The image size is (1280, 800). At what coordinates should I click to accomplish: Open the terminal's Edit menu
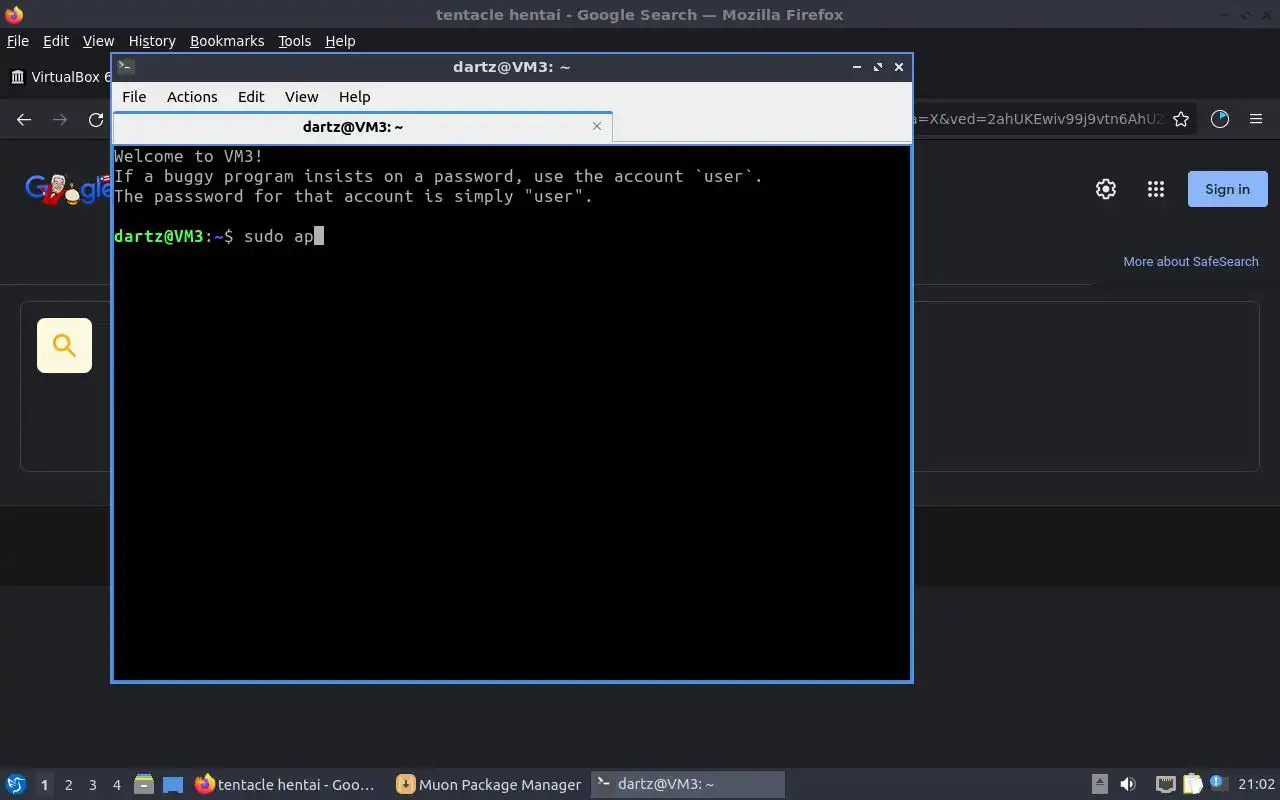(251, 97)
